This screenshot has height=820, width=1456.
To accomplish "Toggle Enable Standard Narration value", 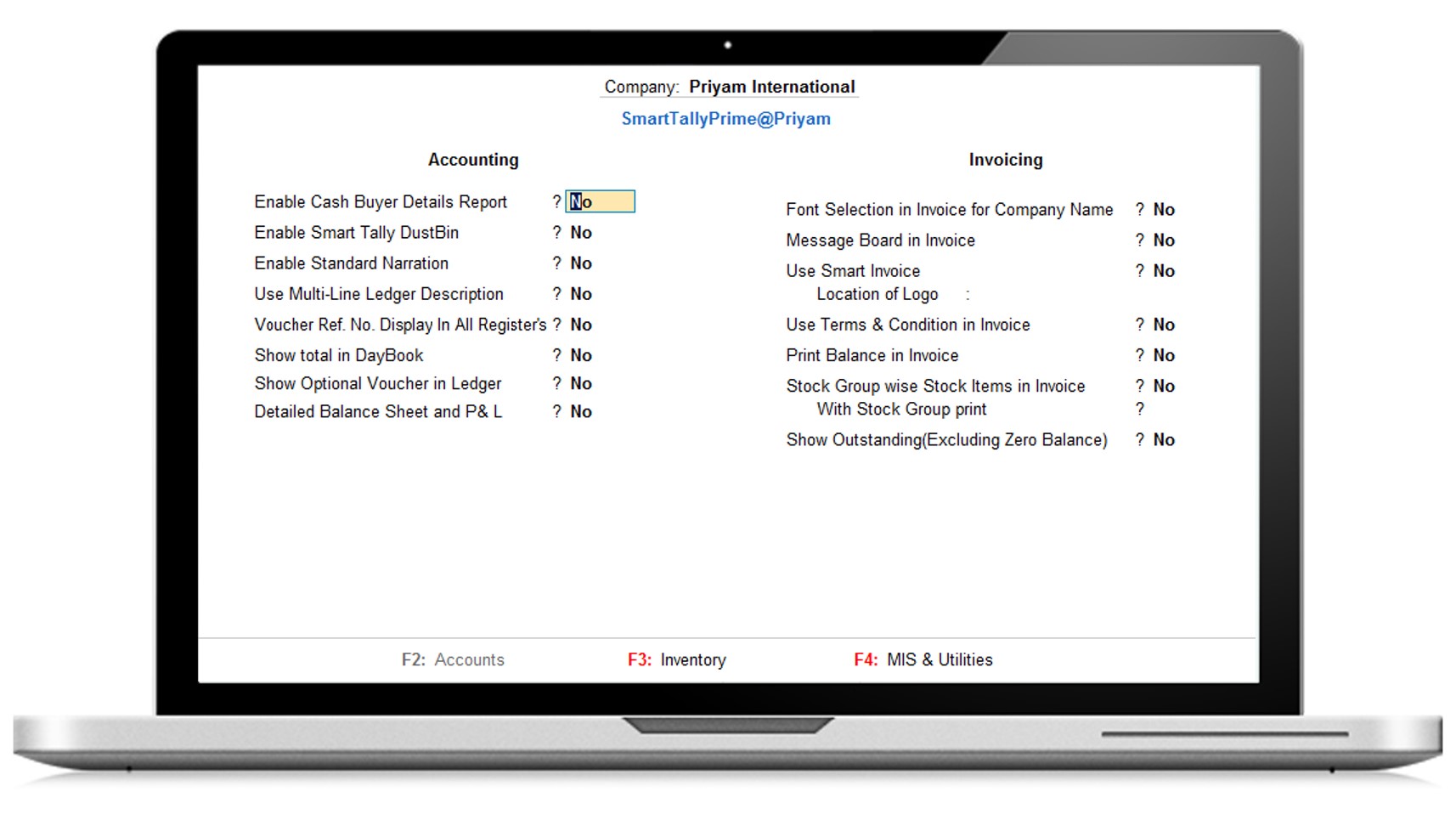I will pyautogui.click(x=581, y=263).
